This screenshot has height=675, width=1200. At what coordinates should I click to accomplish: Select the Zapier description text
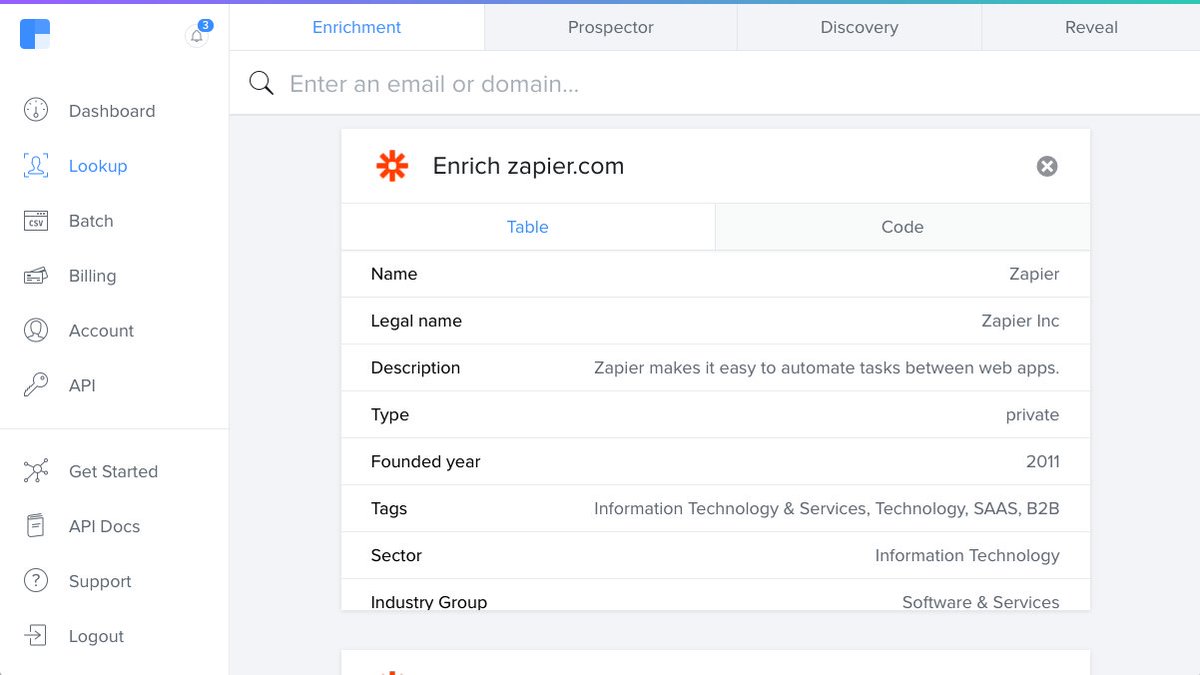826,368
